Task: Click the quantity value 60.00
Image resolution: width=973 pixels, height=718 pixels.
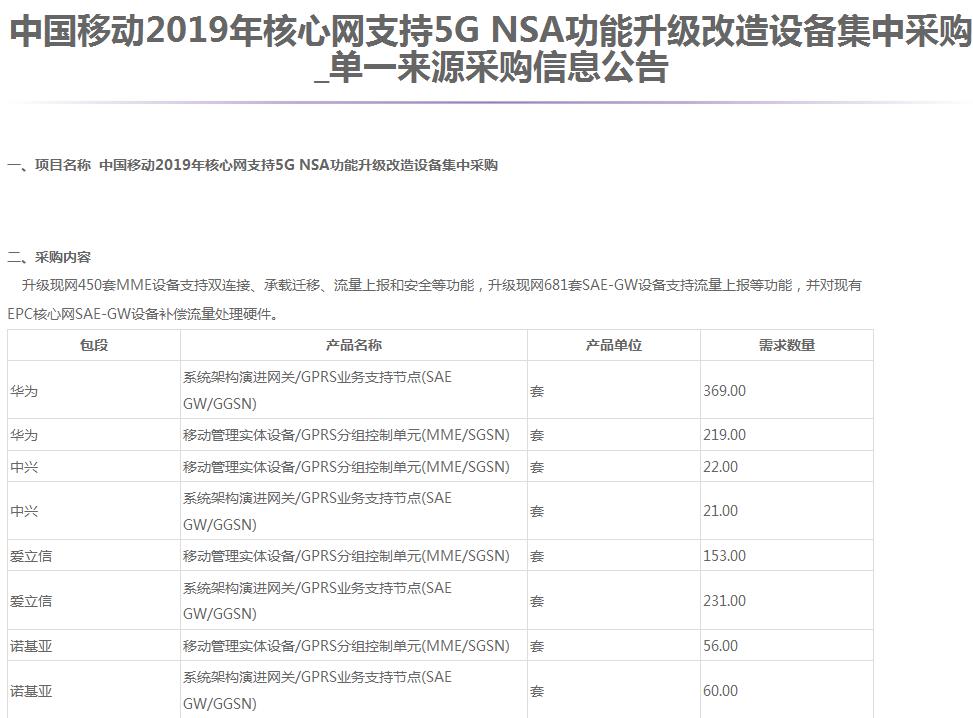Action: 720,691
